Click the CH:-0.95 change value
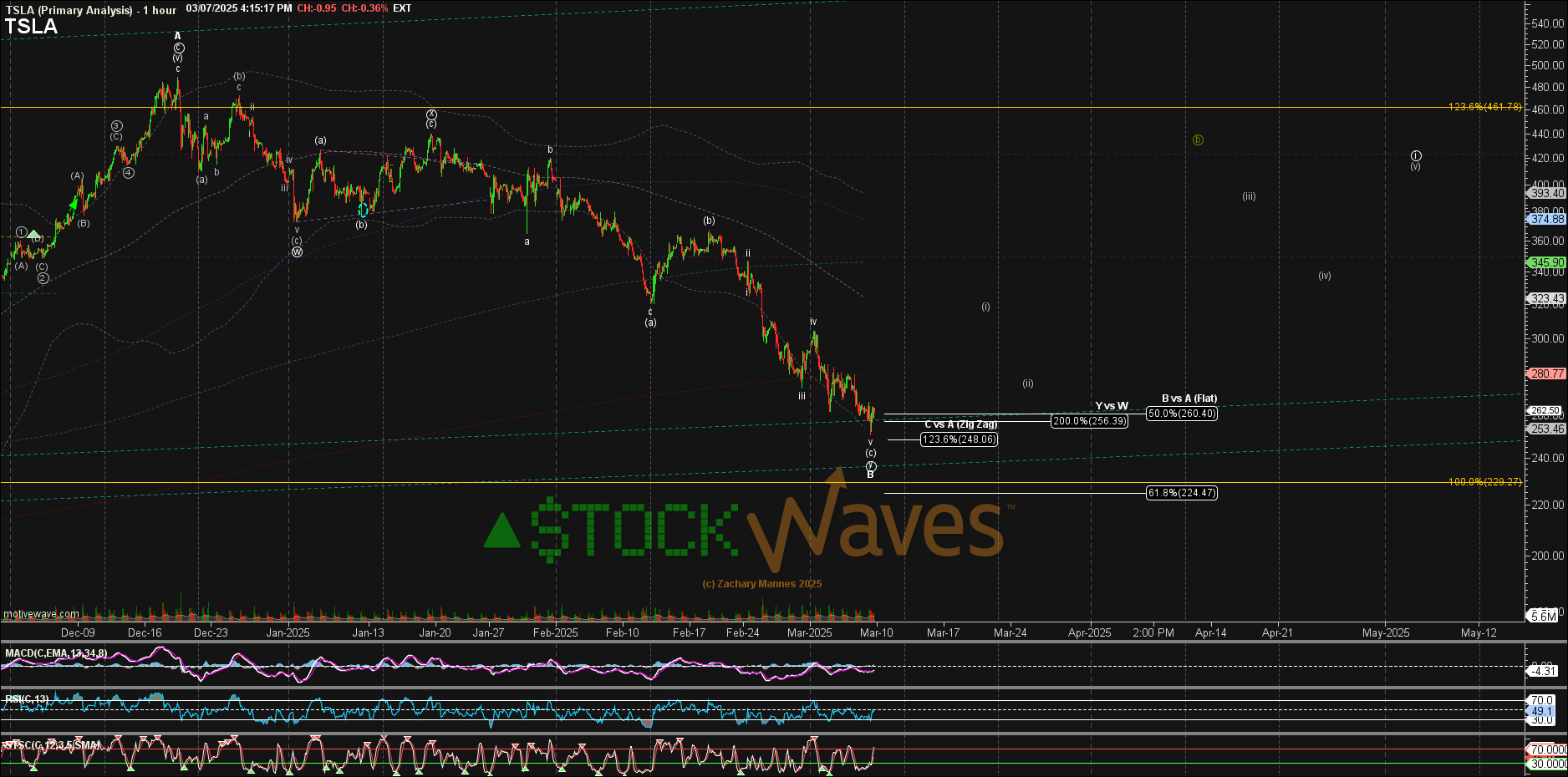 pyautogui.click(x=317, y=8)
